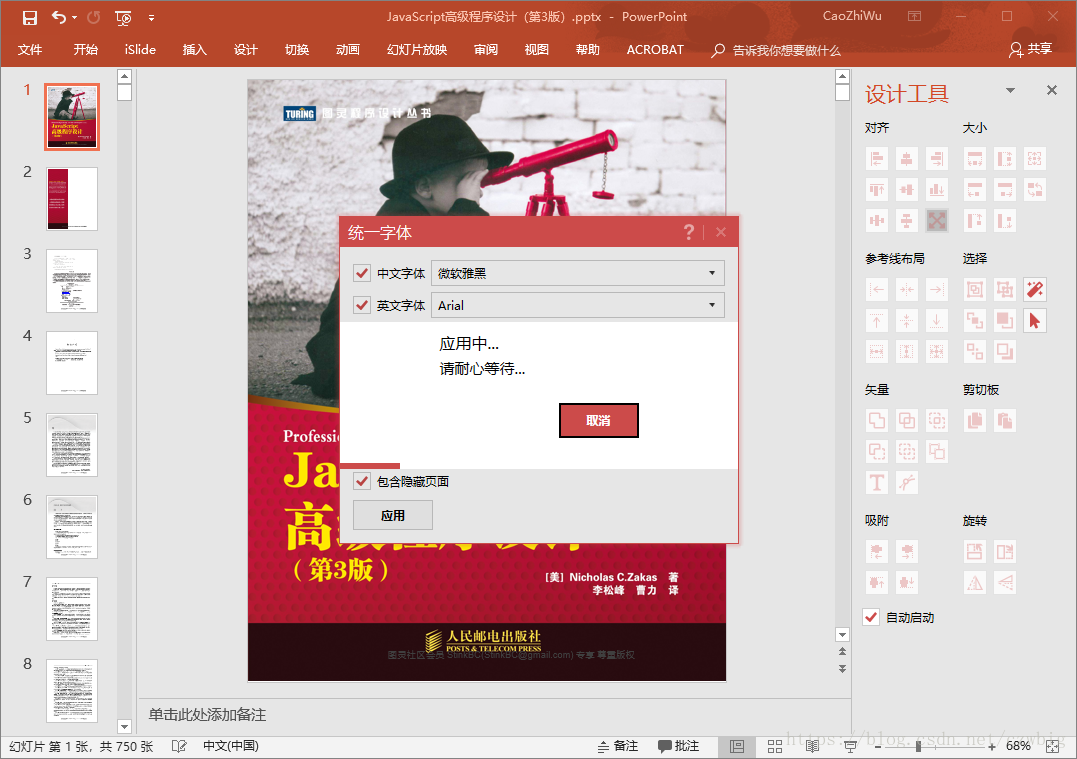Viewport: 1077px width, 759px height.
Task: Toggle 自动启动 checkbox in design tools
Action: tap(871, 617)
